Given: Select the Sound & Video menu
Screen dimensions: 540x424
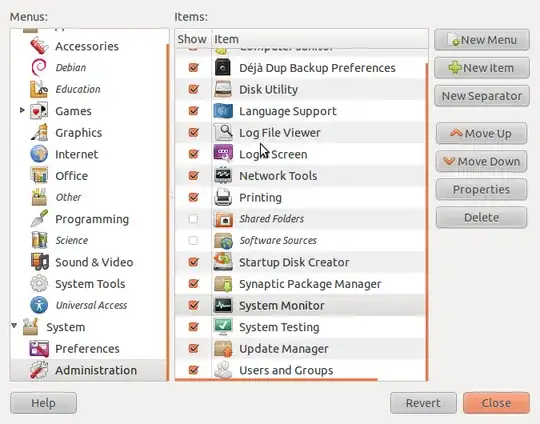Looking at the screenshot, I should [x=94, y=262].
